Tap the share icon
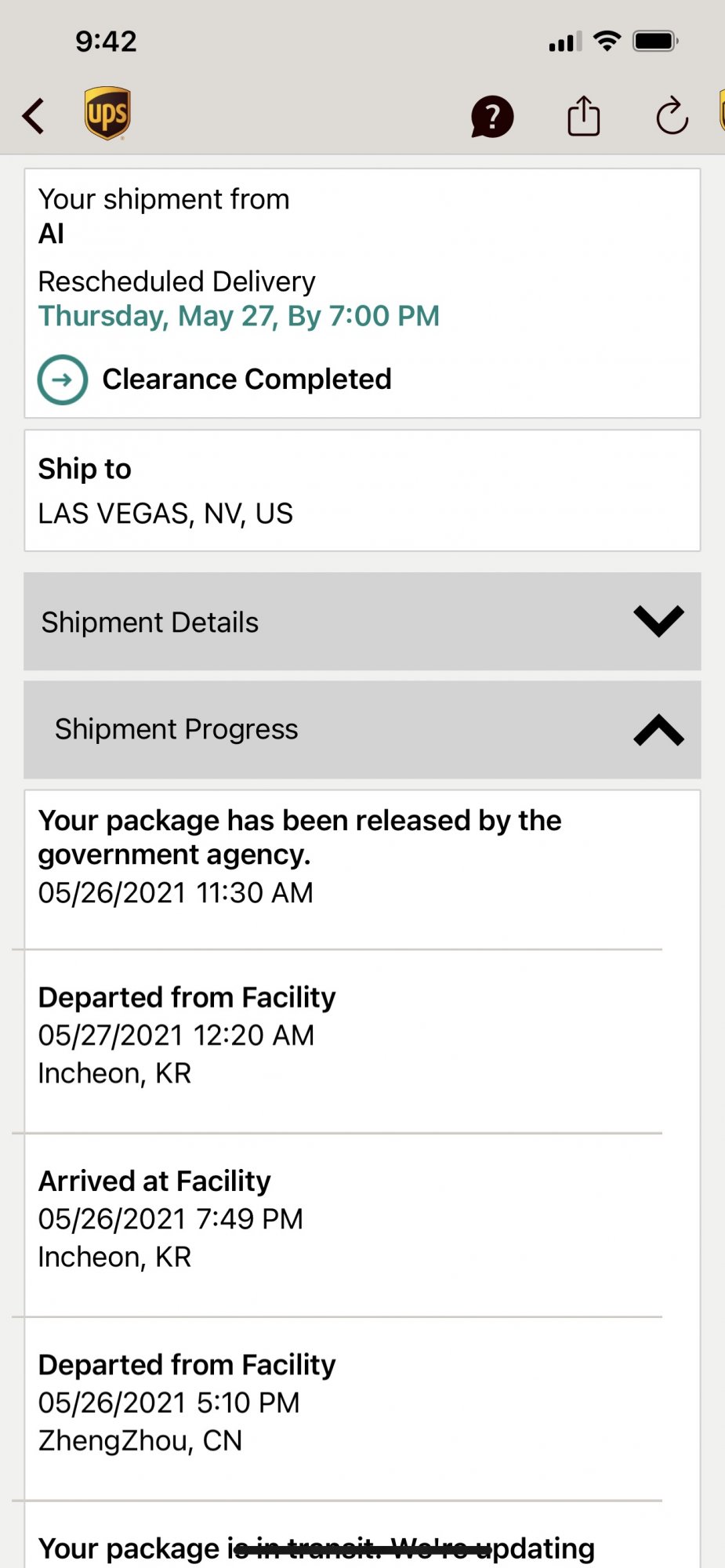Screen dimensions: 725x1568 click(583, 116)
